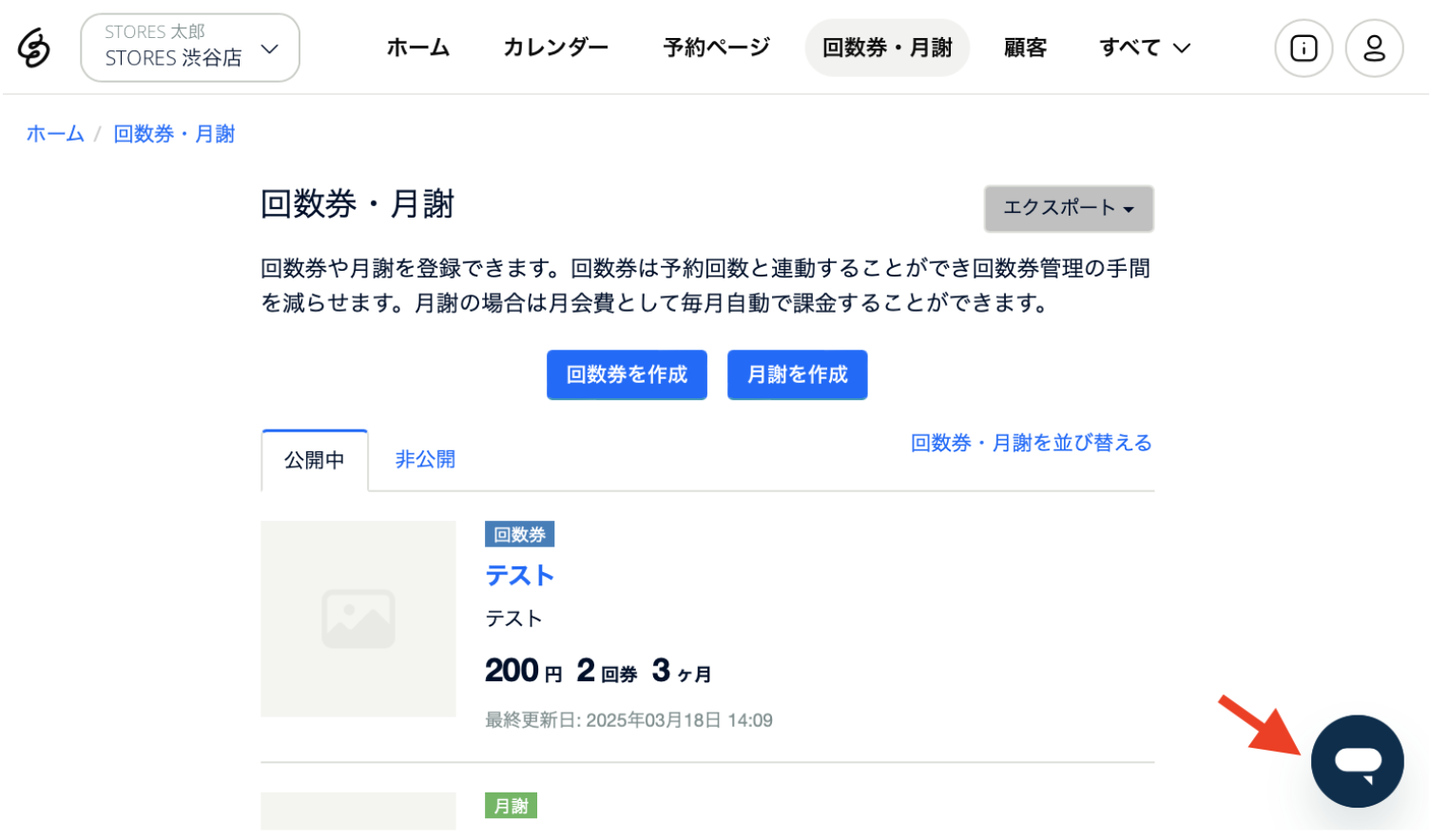Screen dimensions: 1449x840
Task: Switch to the 非公開 tab
Action: coord(425,460)
